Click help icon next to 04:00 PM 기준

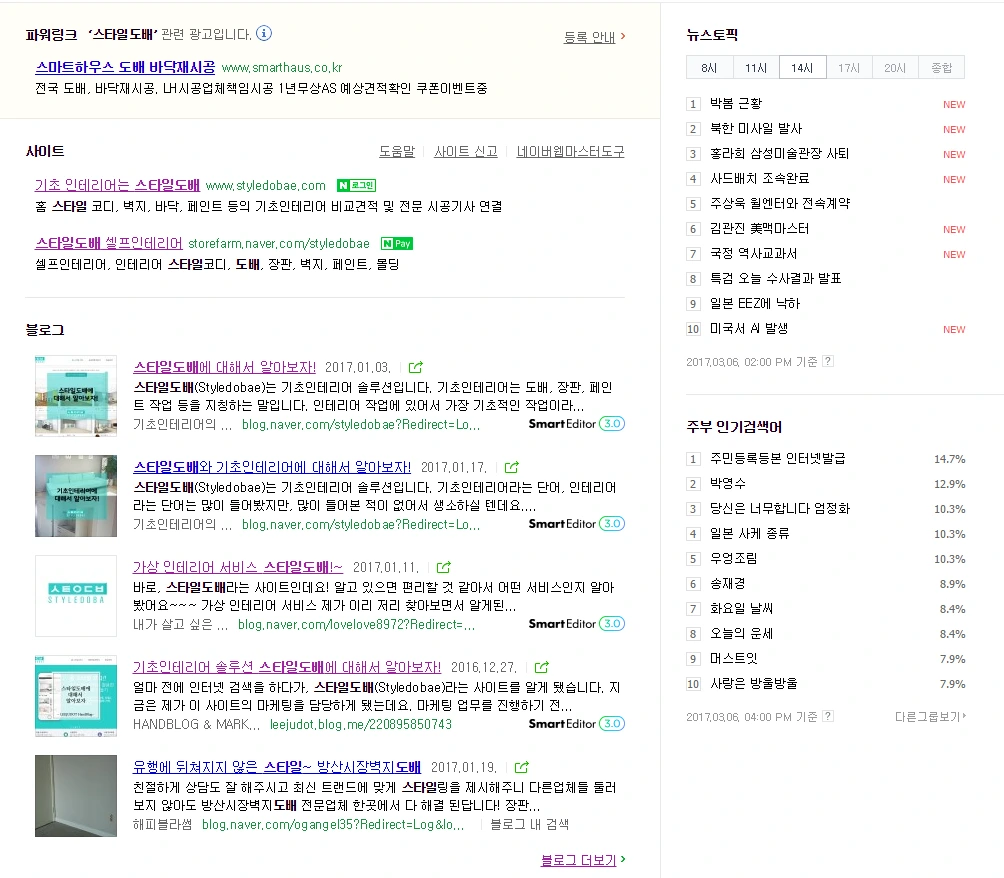828,716
